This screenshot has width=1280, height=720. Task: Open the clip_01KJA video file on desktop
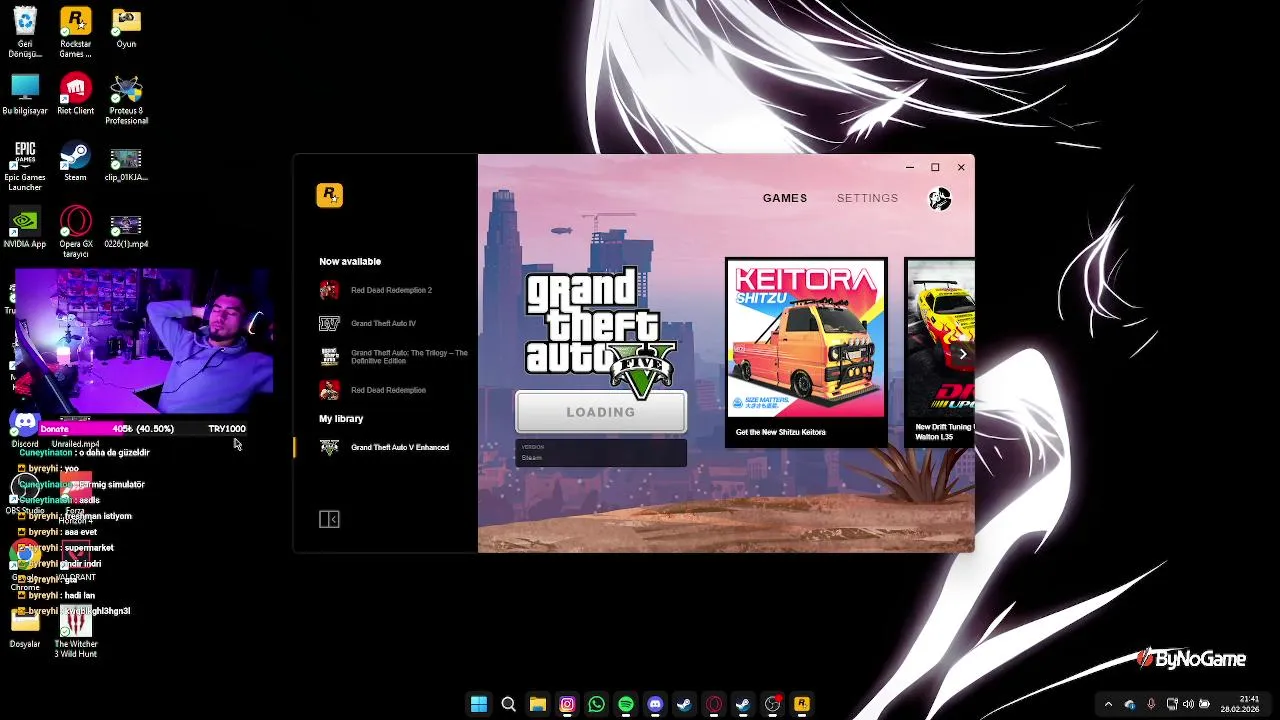126,165
